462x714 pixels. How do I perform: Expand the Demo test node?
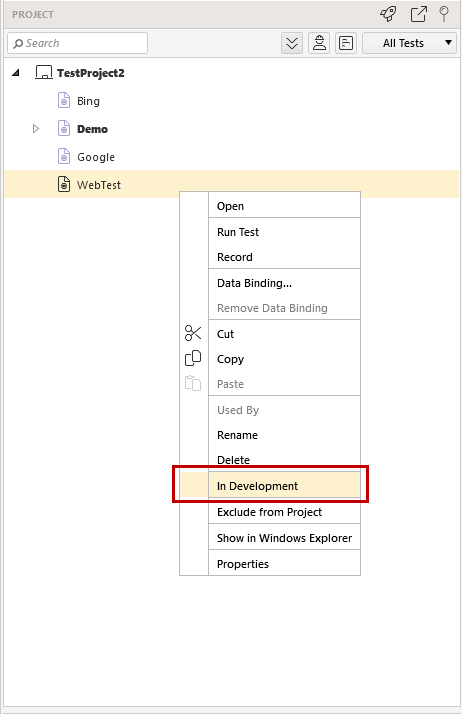click(x=36, y=129)
